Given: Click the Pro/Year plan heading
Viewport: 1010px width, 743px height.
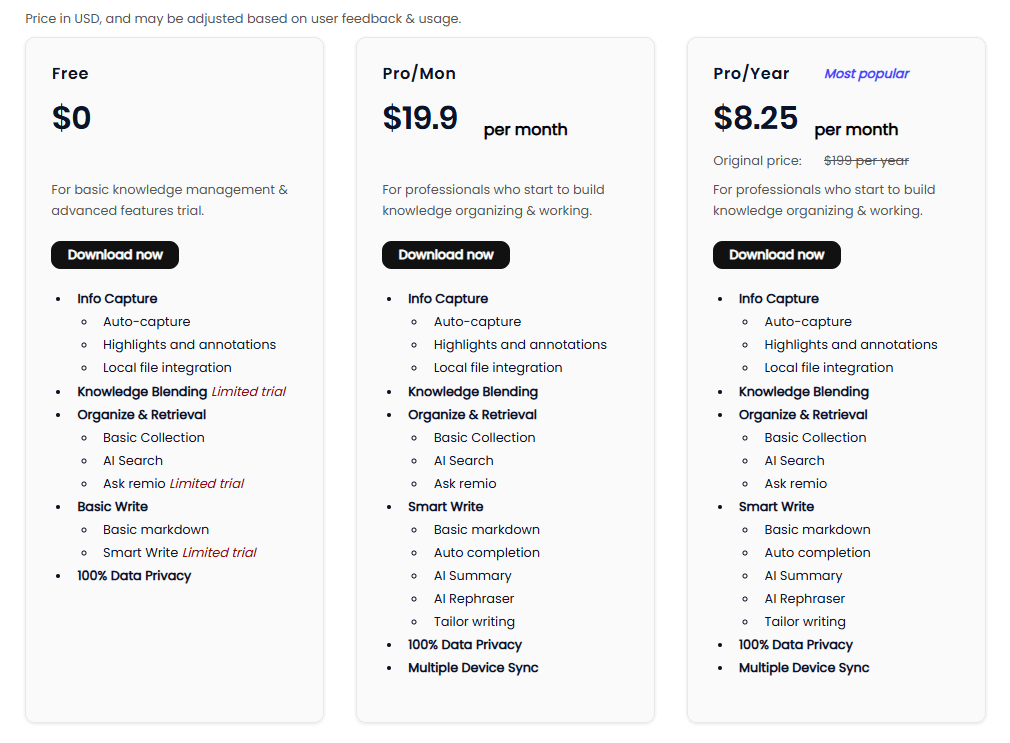Looking at the screenshot, I should [751, 73].
